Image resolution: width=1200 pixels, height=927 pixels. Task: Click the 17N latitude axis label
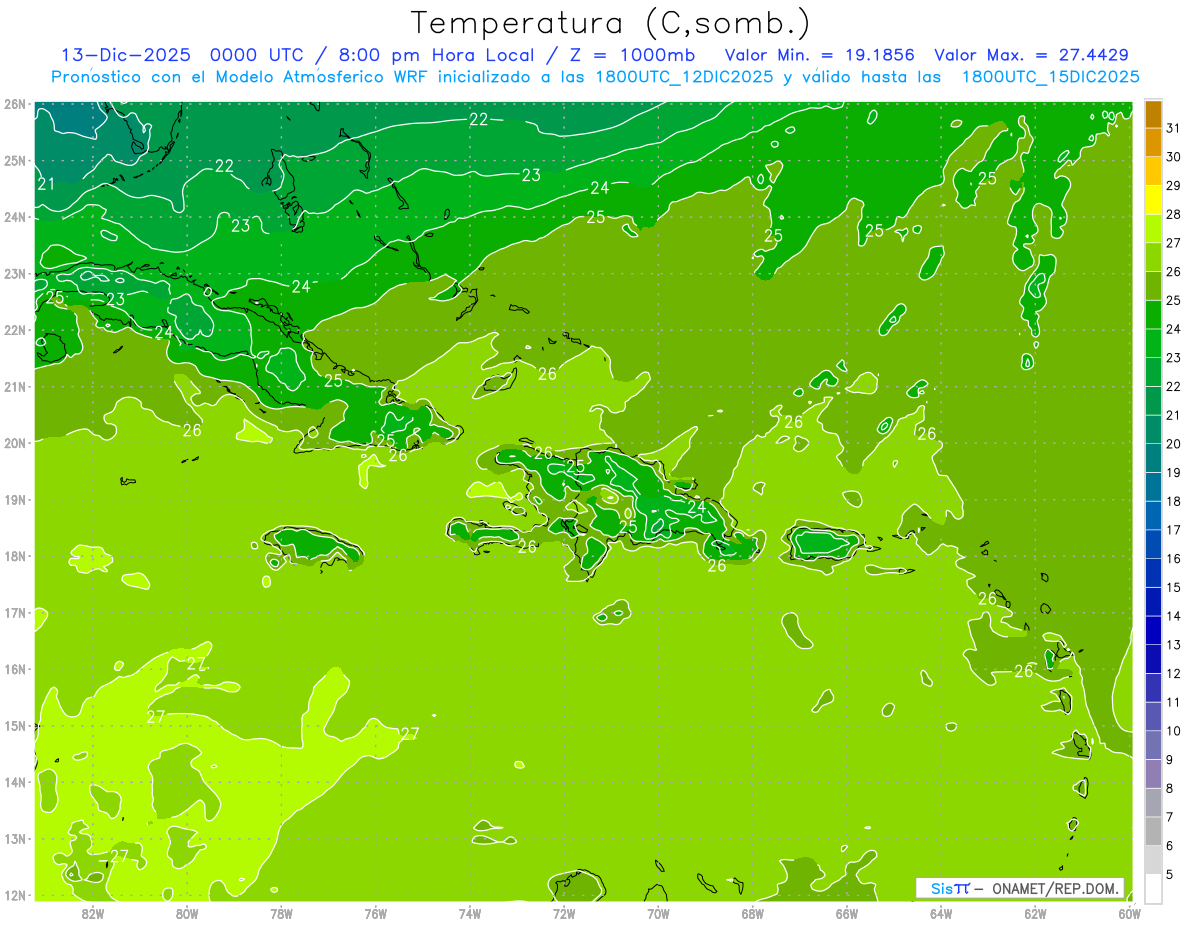(15, 612)
